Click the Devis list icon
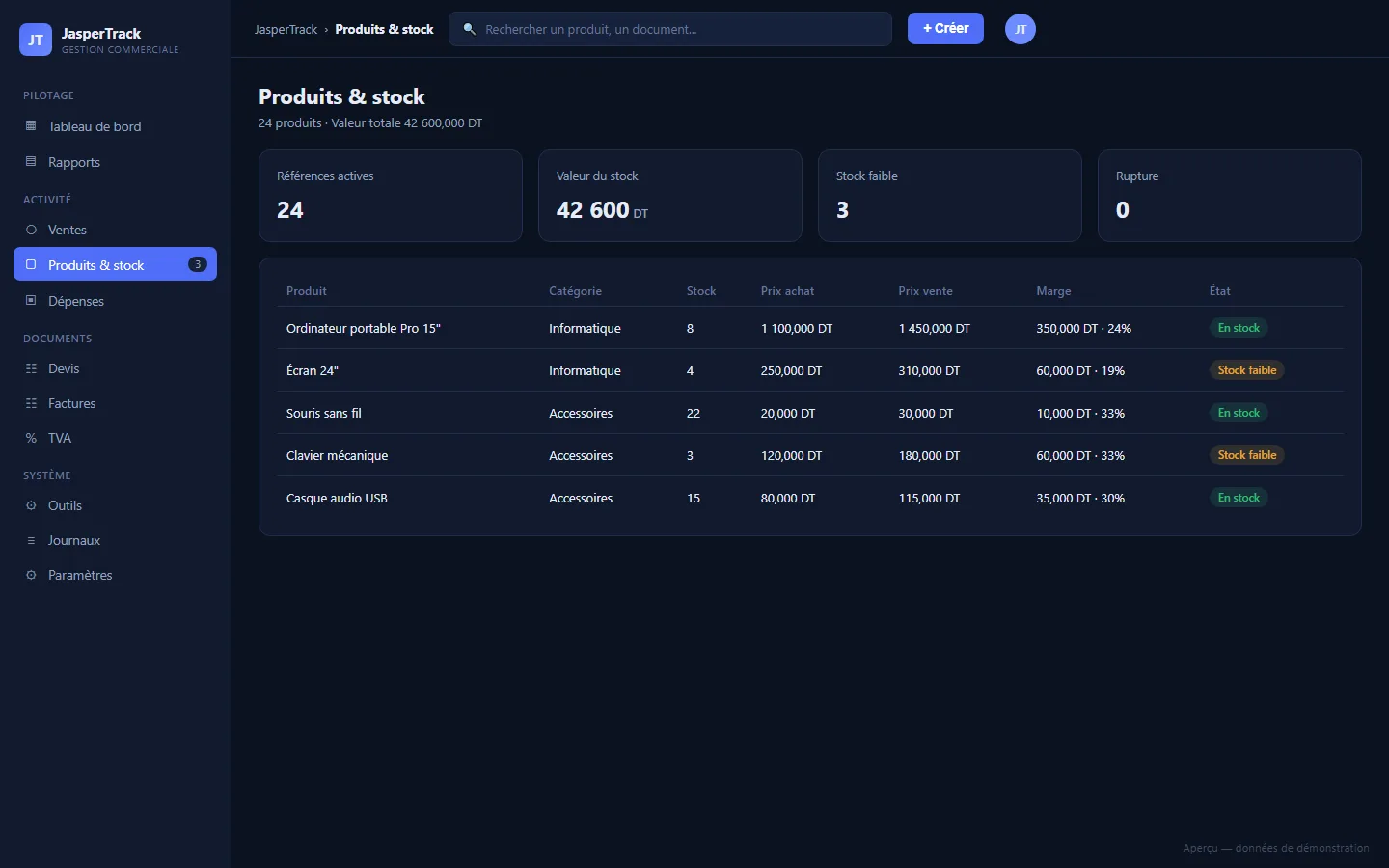This screenshot has width=1389, height=868. 31,368
